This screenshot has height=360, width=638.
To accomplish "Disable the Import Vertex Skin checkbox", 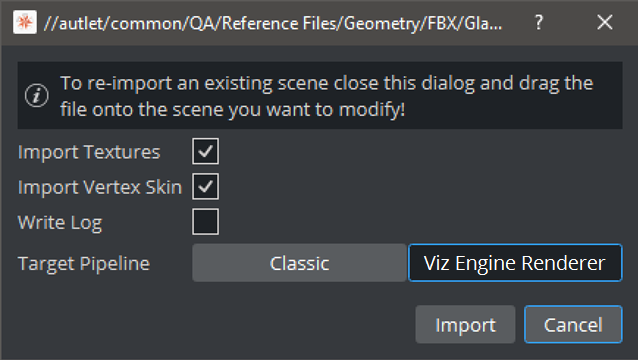I will pos(205,186).
